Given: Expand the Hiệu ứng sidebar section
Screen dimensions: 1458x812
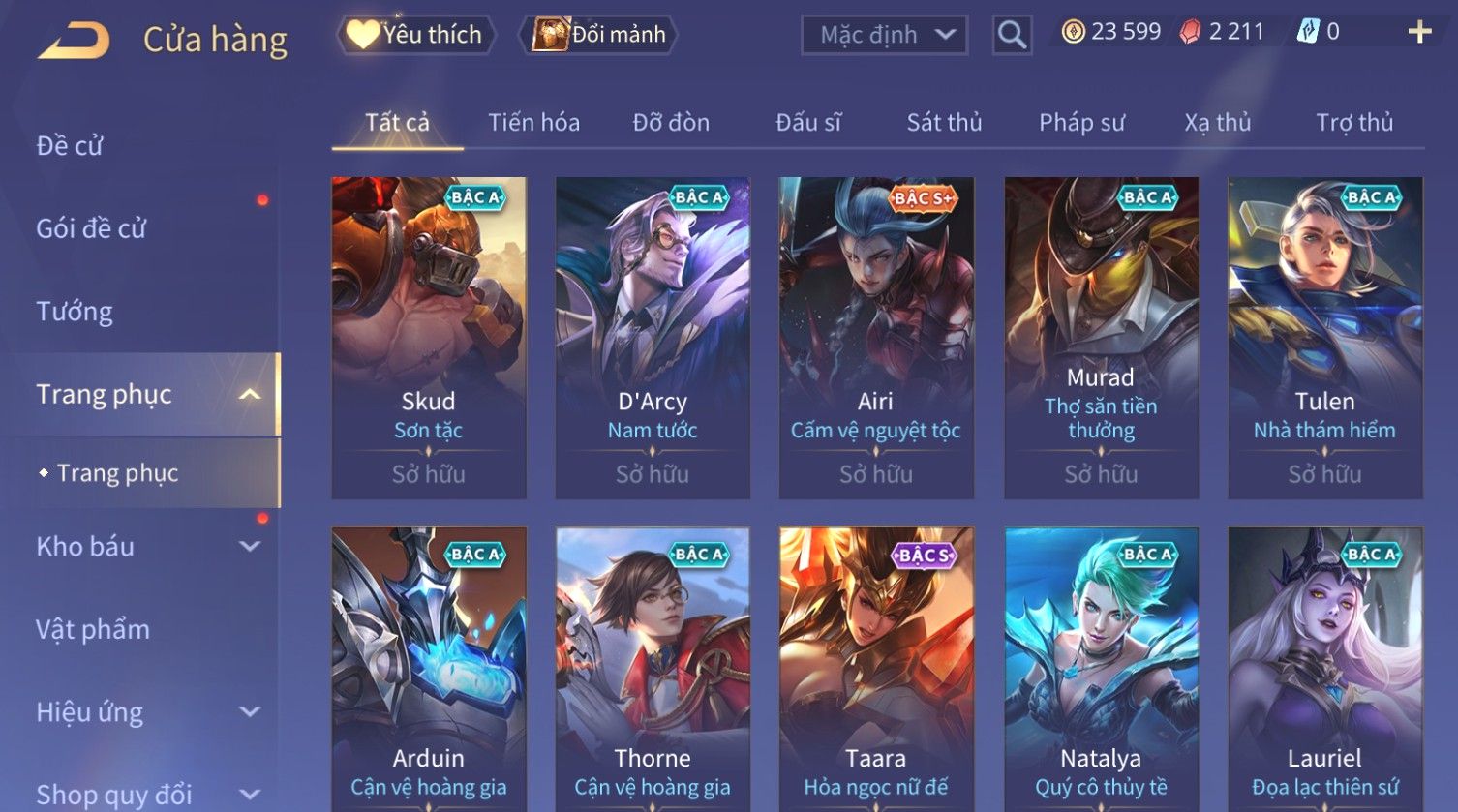Looking at the screenshot, I should pyautogui.click(x=250, y=712).
